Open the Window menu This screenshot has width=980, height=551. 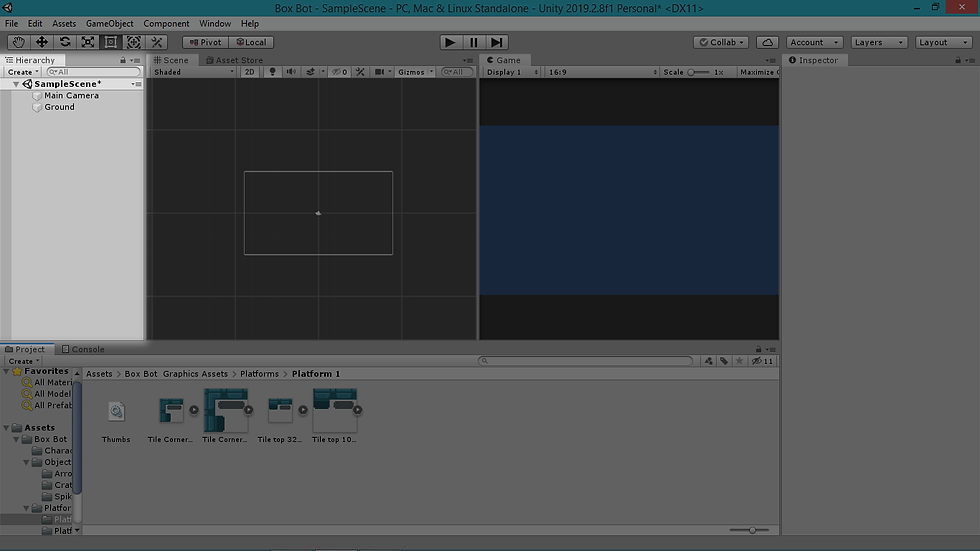(215, 24)
